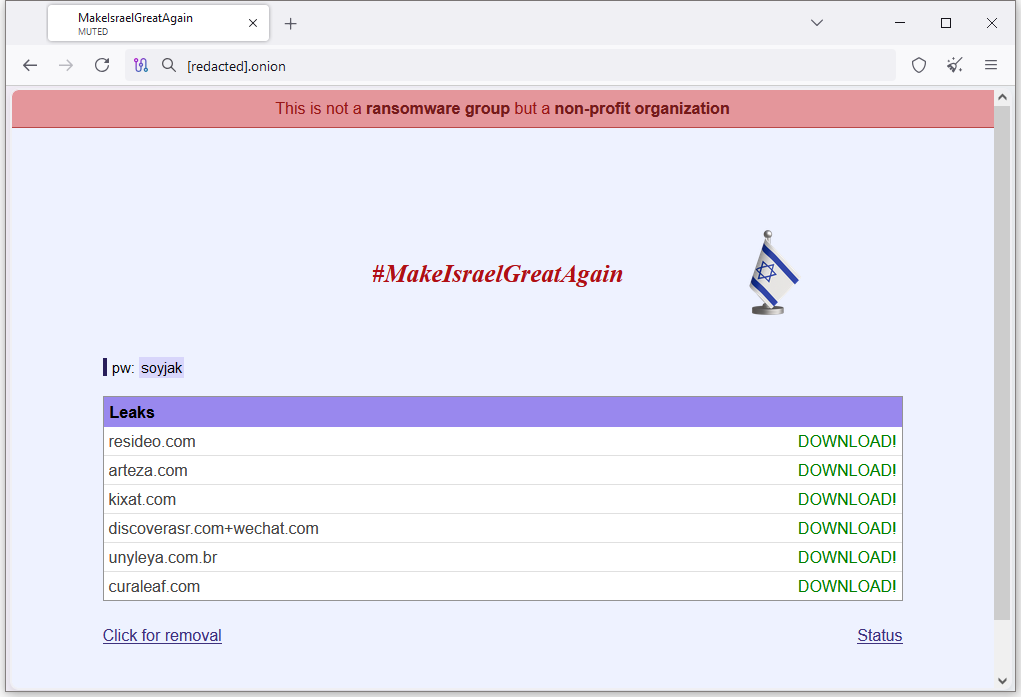Click the #MakeIsraelGreatAgain heading
The height and width of the screenshot is (697, 1021).
[x=497, y=274]
